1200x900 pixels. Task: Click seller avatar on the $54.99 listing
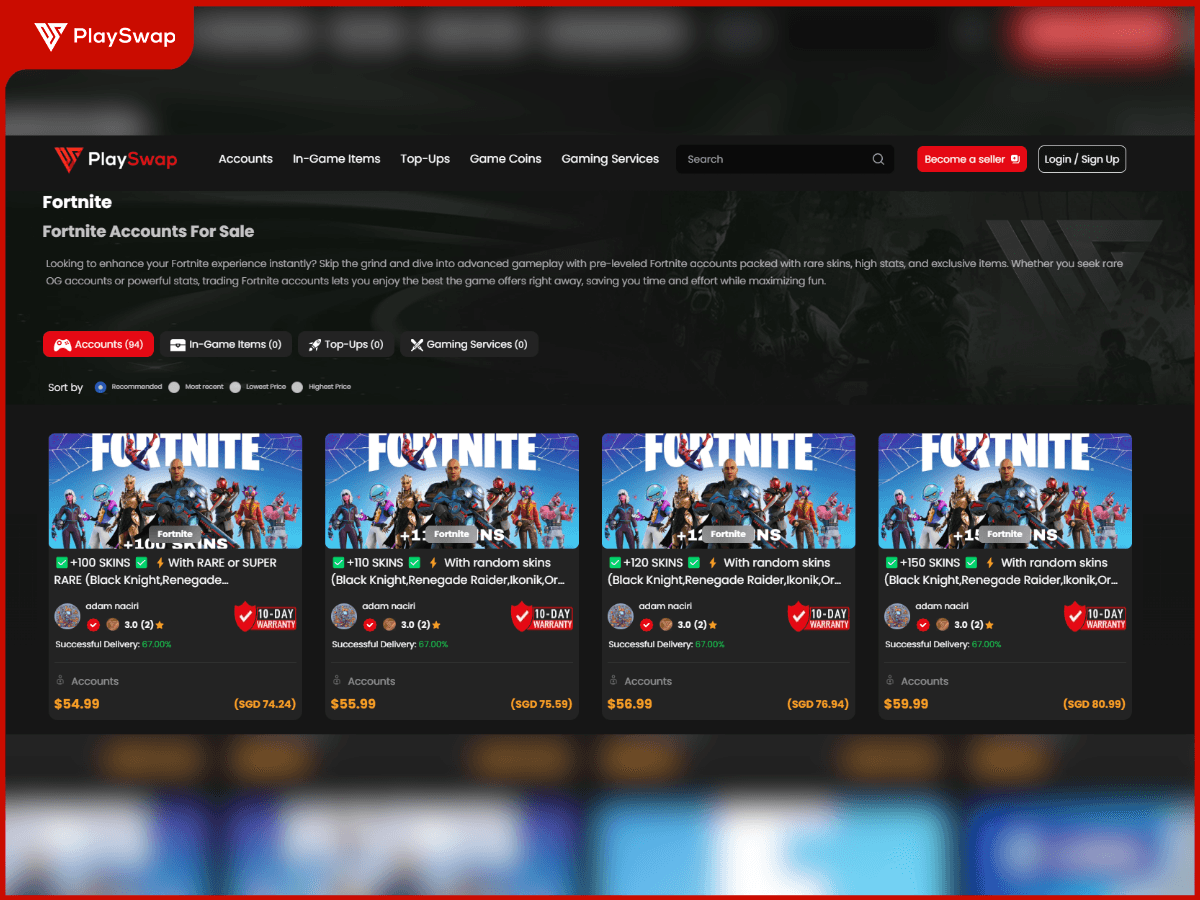point(67,616)
